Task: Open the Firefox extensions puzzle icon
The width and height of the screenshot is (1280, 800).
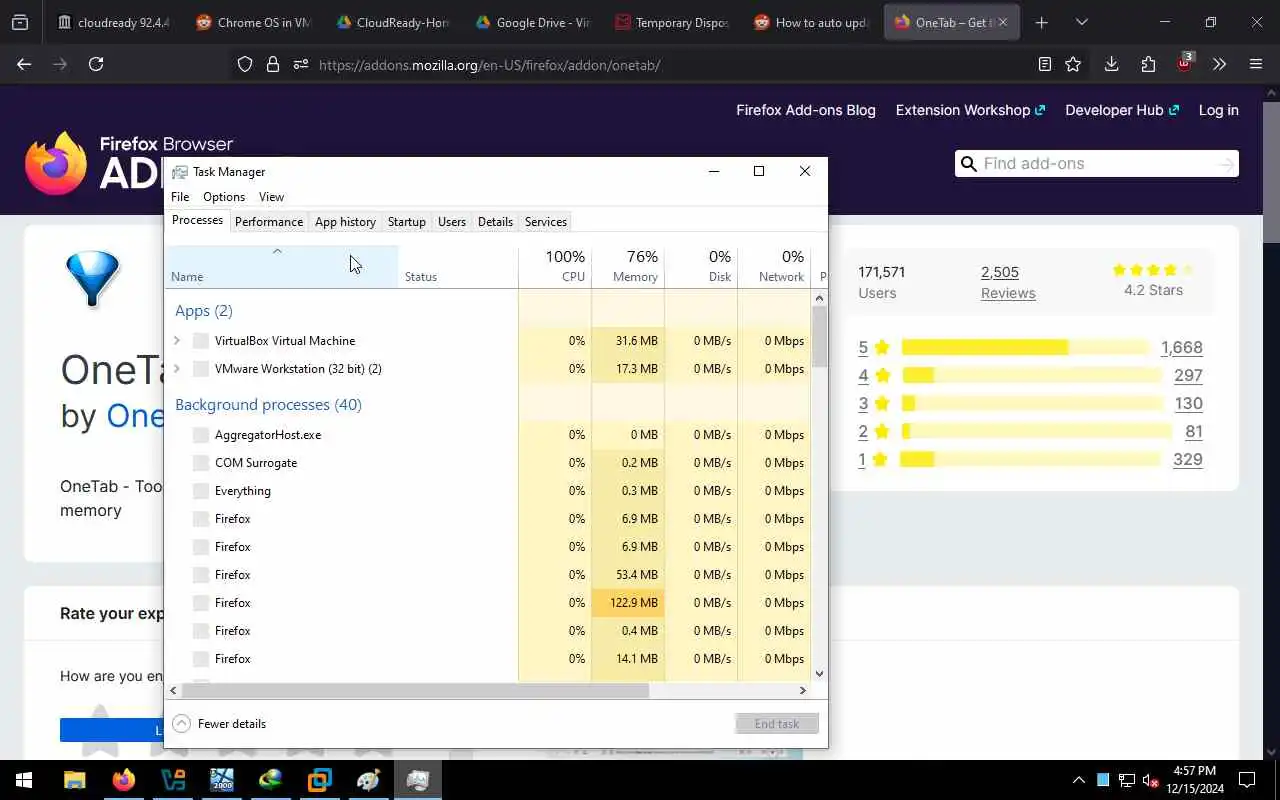Action: 1148,64
